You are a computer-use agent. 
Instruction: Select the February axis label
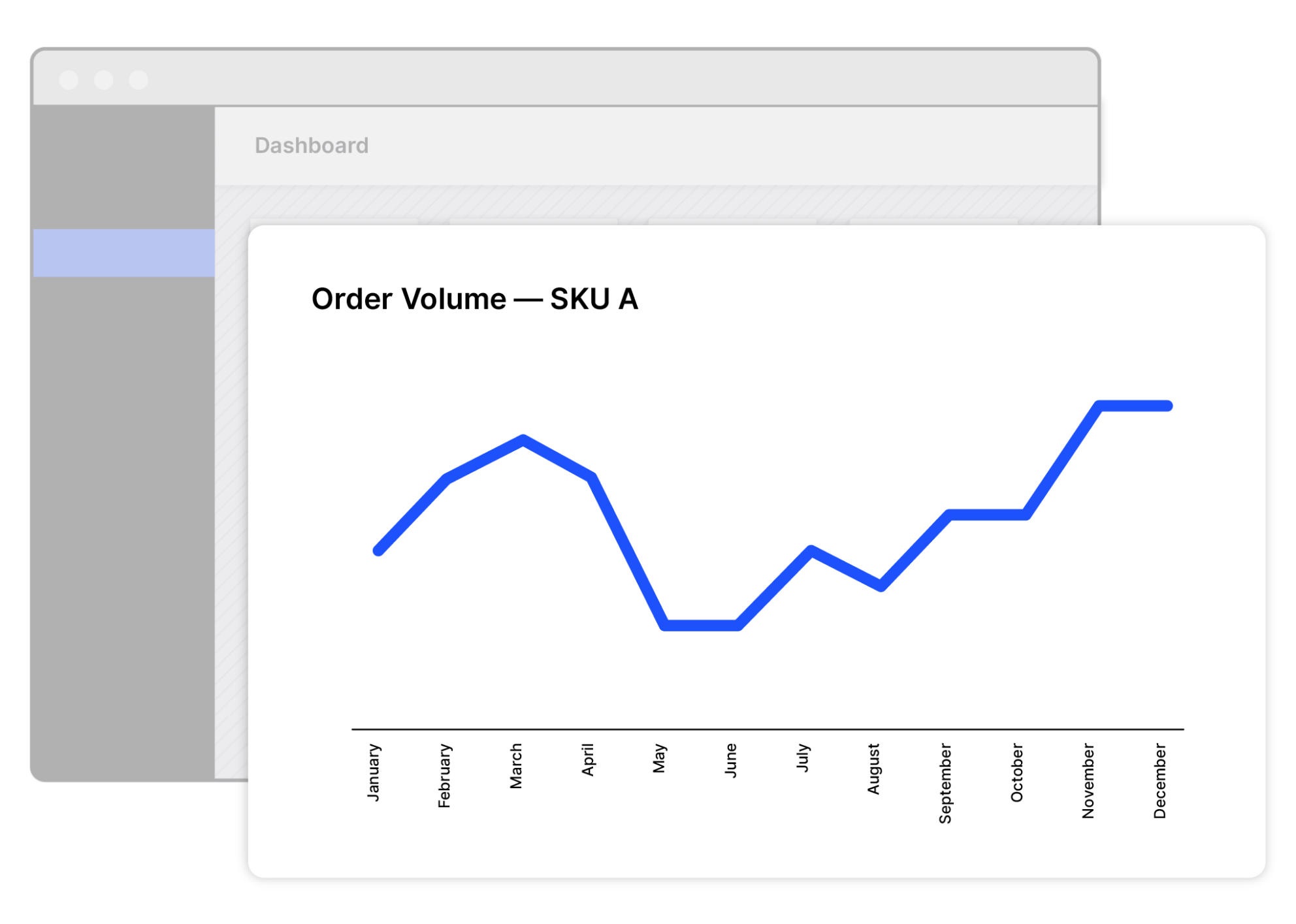(x=445, y=775)
